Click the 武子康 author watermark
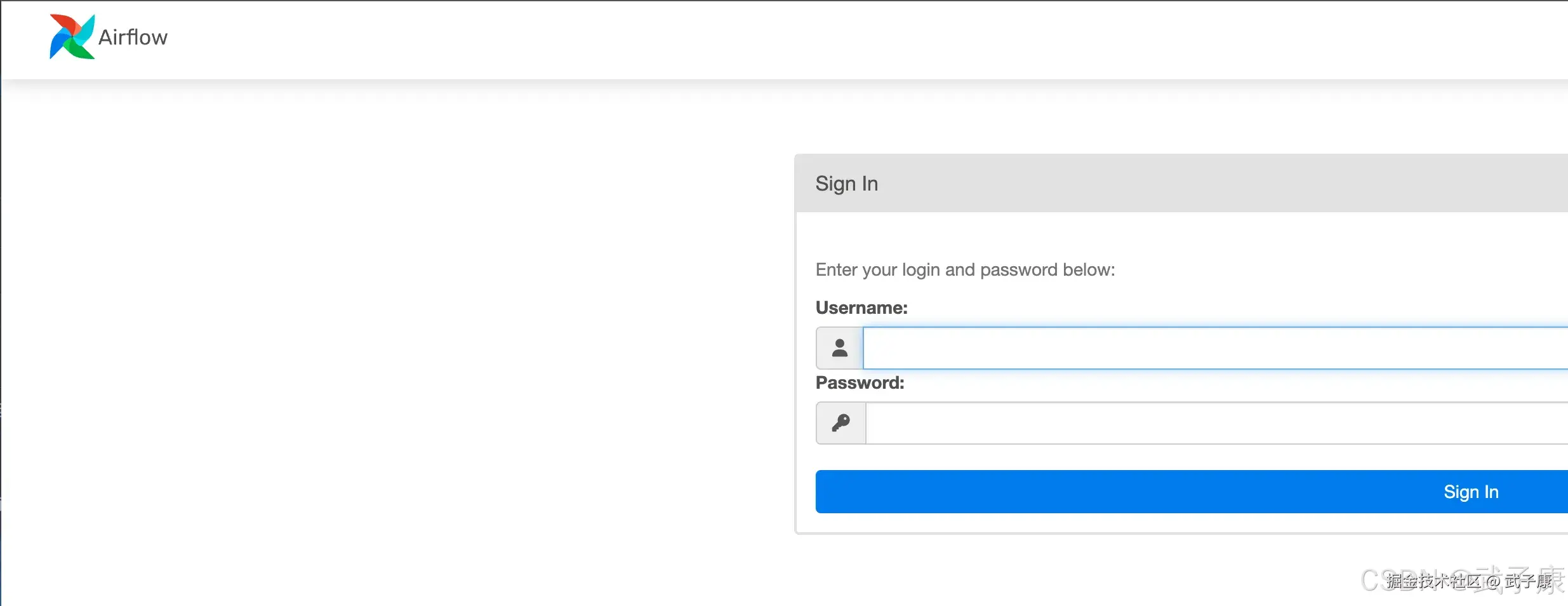This screenshot has height=606, width=1568. point(1529,581)
